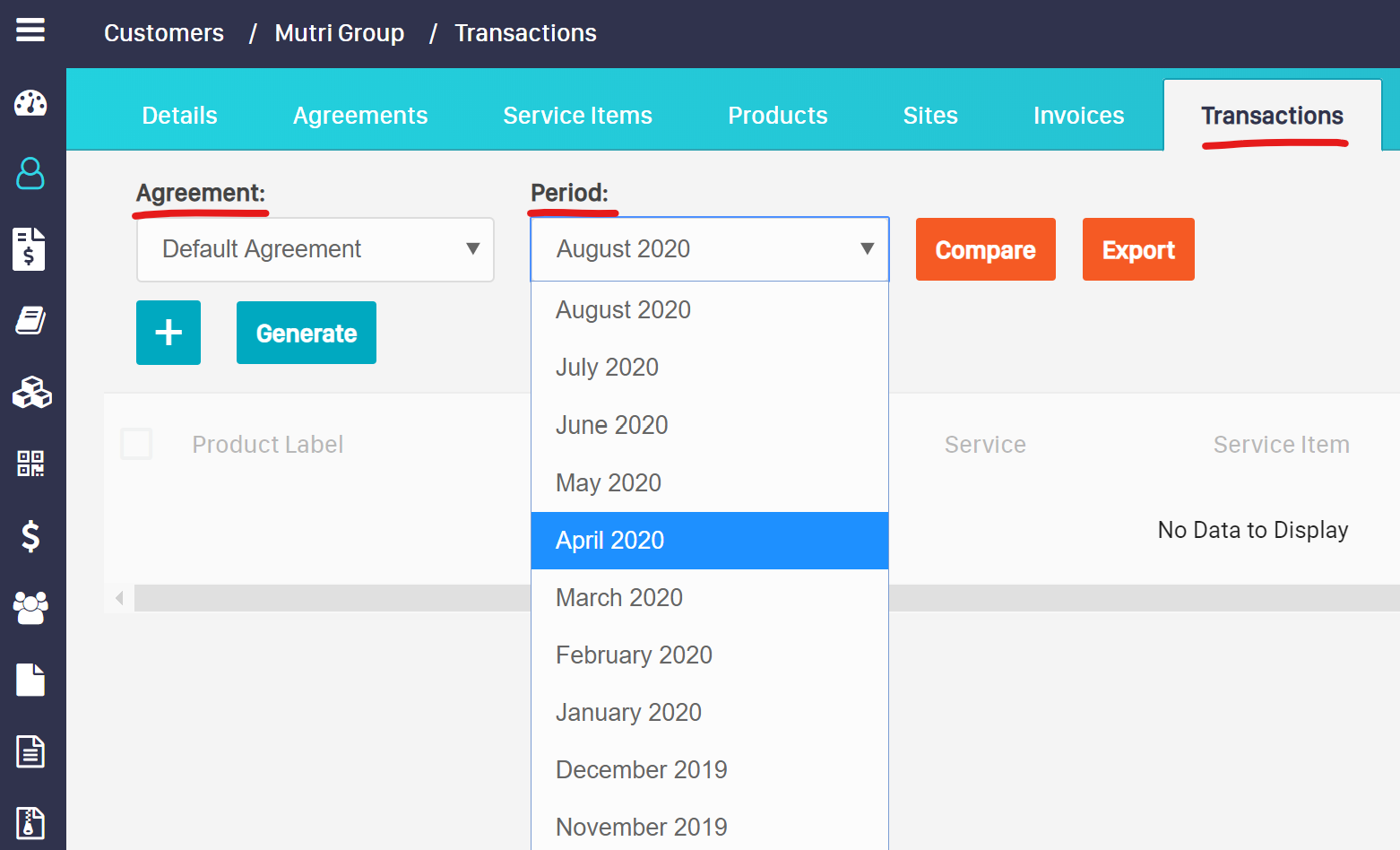Viewport: 1400px width, 850px height.
Task: Open the ledger book icon in the sidebar
Action: tap(30, 320)
